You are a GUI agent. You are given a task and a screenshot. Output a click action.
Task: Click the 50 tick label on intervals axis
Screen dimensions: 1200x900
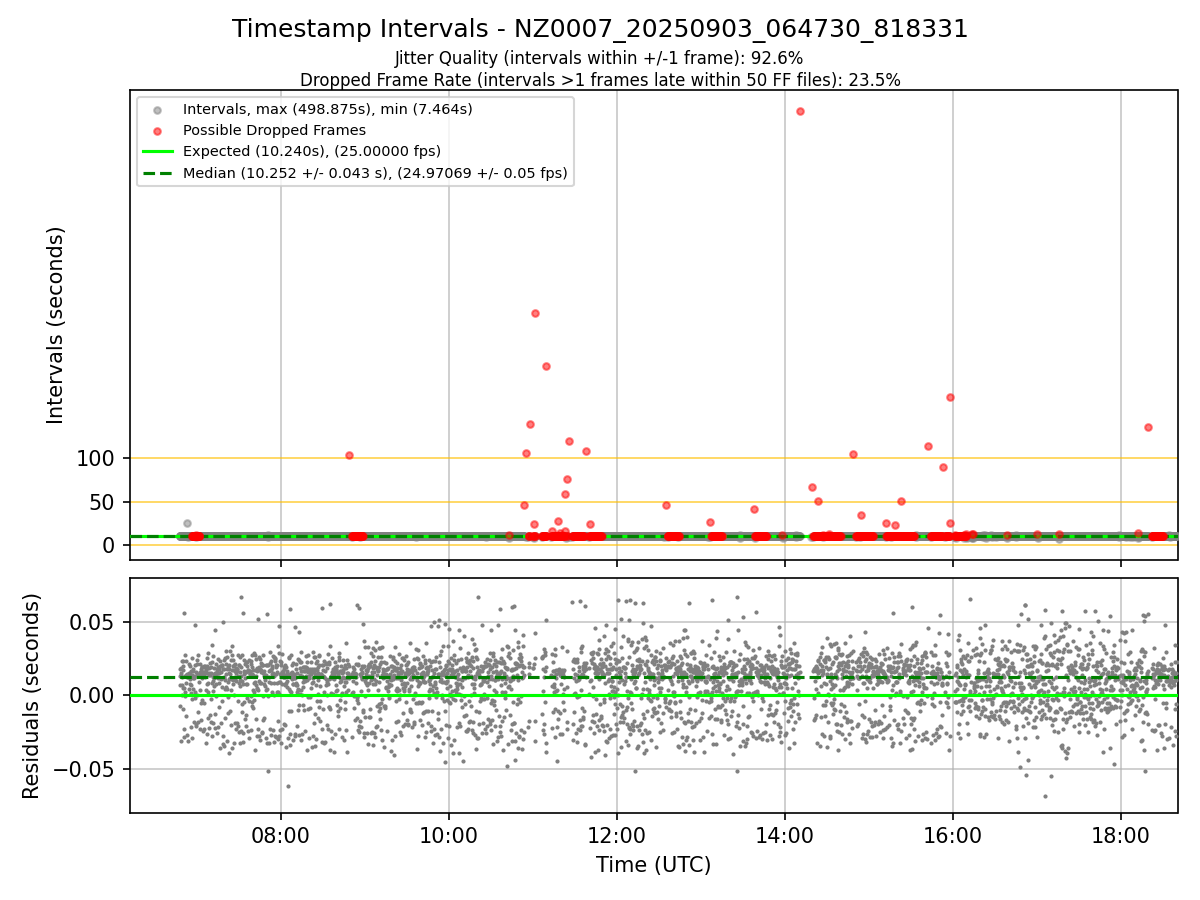104,503
